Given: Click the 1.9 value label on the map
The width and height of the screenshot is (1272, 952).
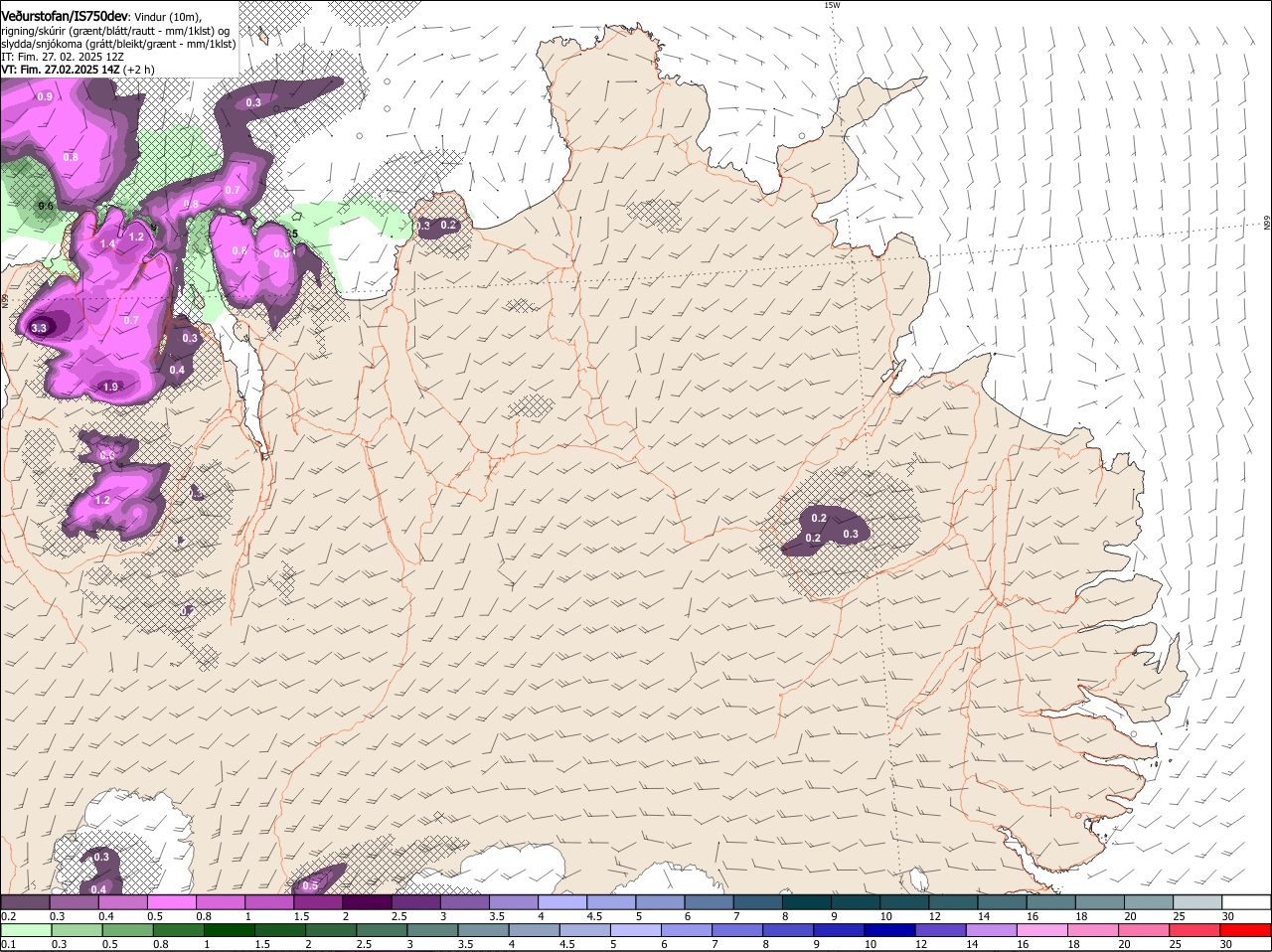Looking at the screenshot, I should tap(110, 387).
